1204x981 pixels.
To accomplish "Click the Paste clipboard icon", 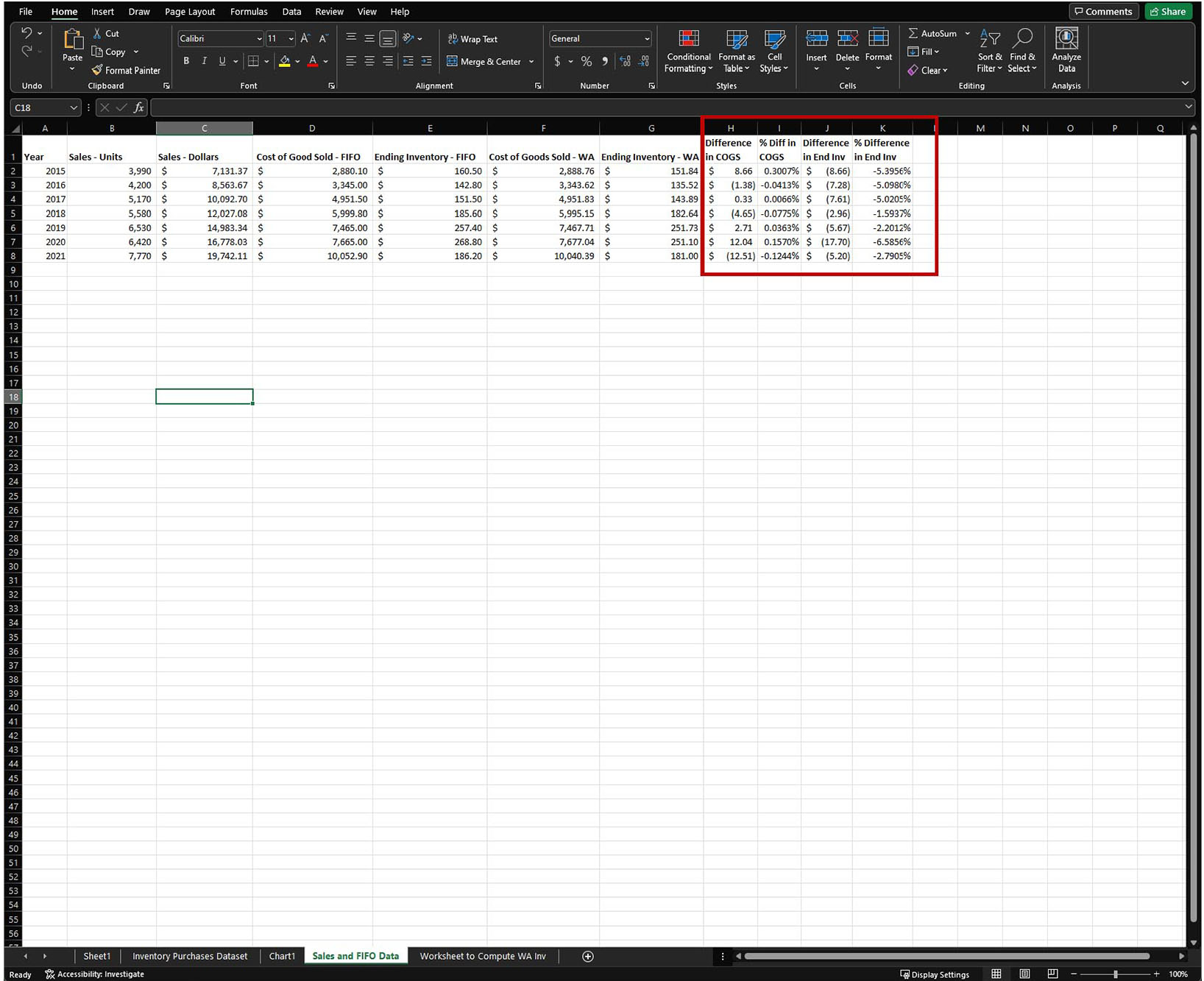I will pyautogui.click(x=72, y=40).
